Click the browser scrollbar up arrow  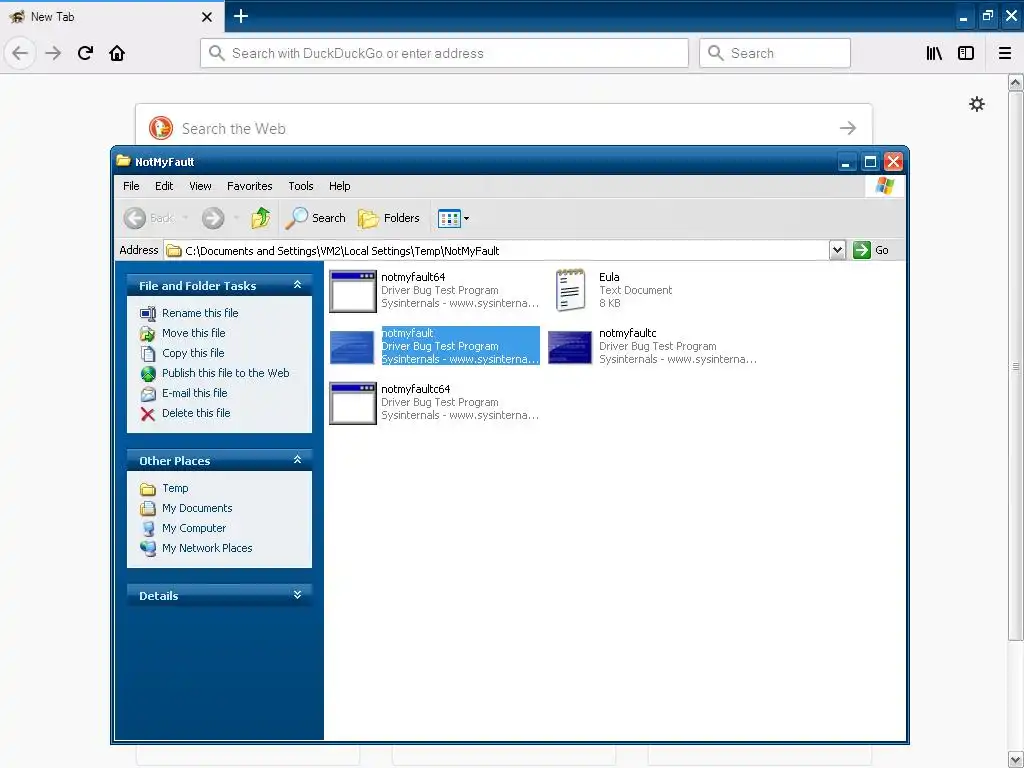point(1016,82)
